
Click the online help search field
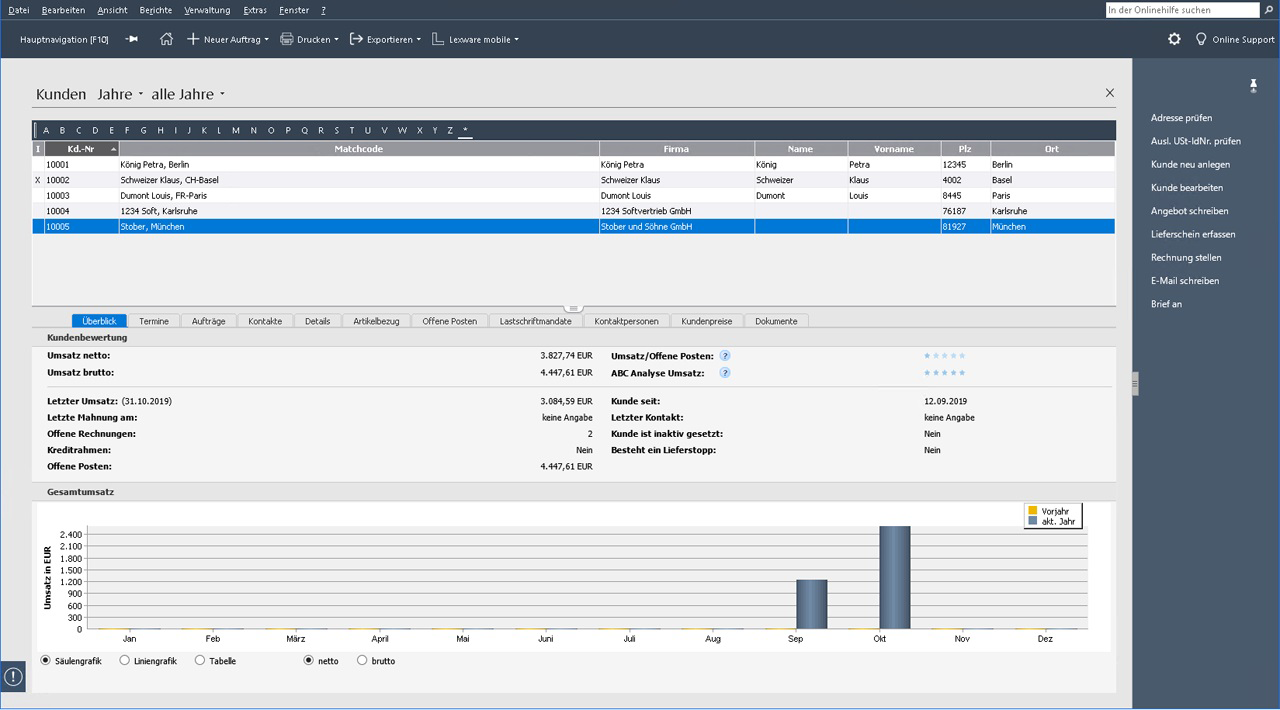tap(1182, 10)
